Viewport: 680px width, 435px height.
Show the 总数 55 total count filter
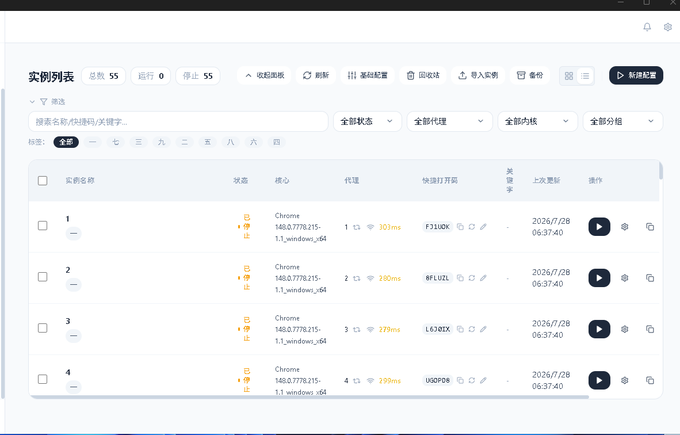click(x=104, y=76)
